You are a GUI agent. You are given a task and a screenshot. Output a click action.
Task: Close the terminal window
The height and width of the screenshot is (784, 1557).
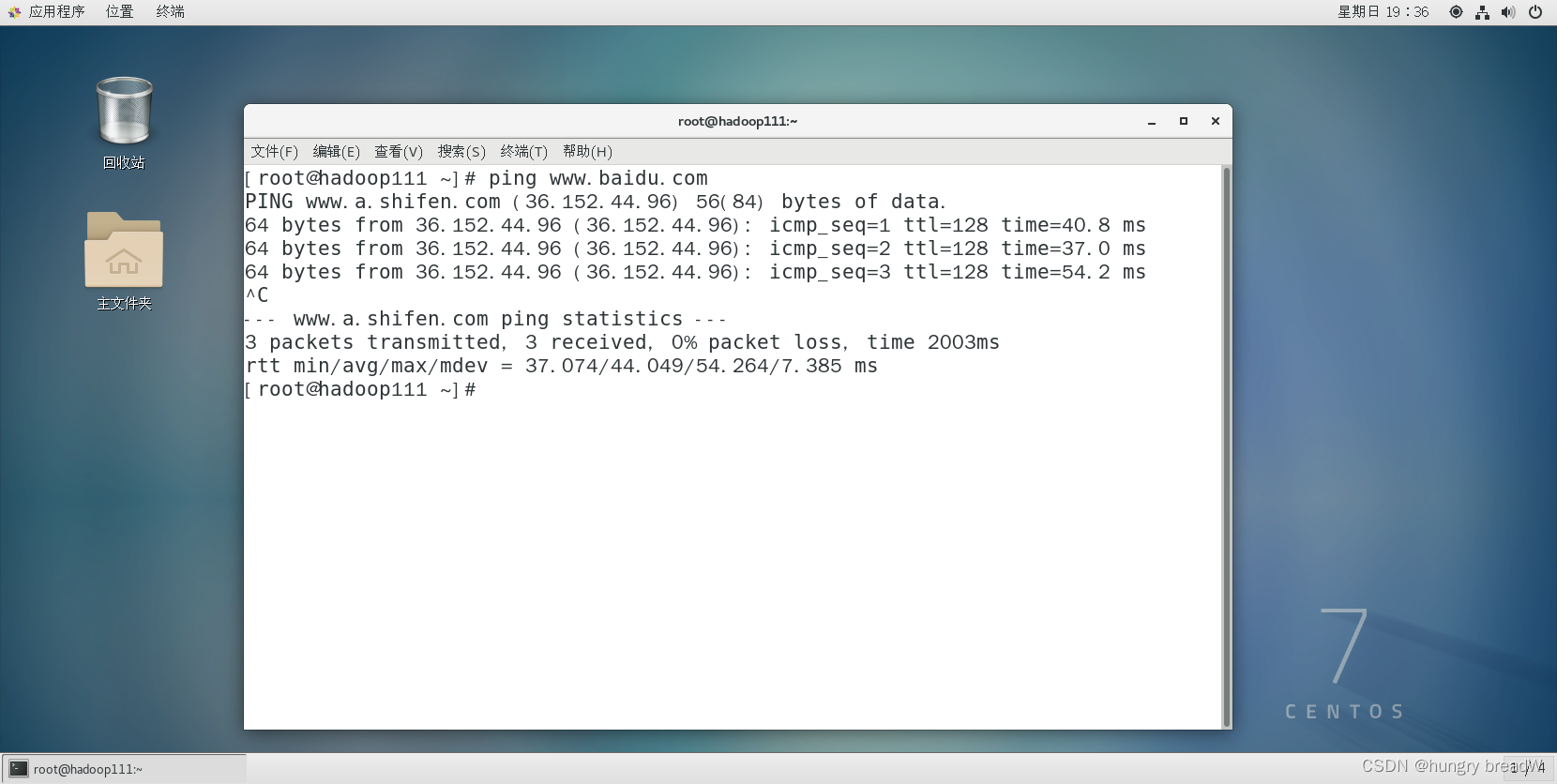(x=1216, y=121)
